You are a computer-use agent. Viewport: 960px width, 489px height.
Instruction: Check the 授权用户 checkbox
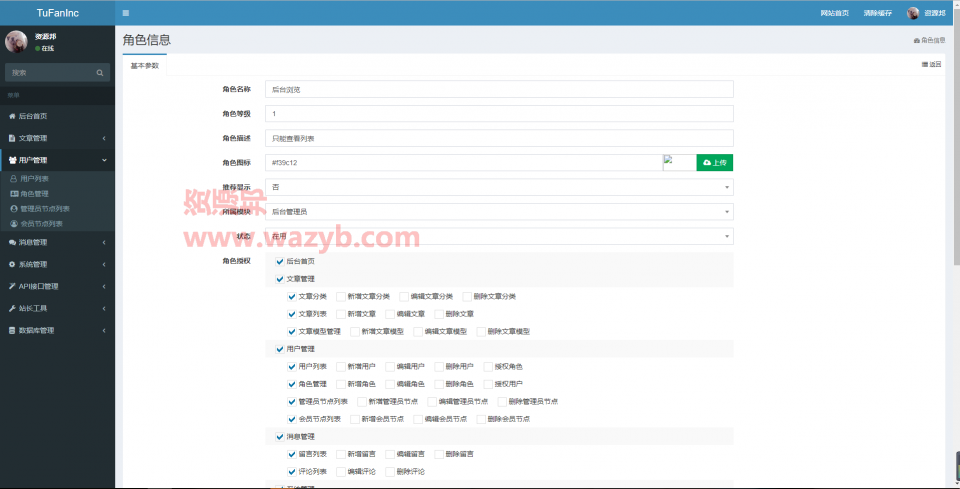(x=488, y=384)
